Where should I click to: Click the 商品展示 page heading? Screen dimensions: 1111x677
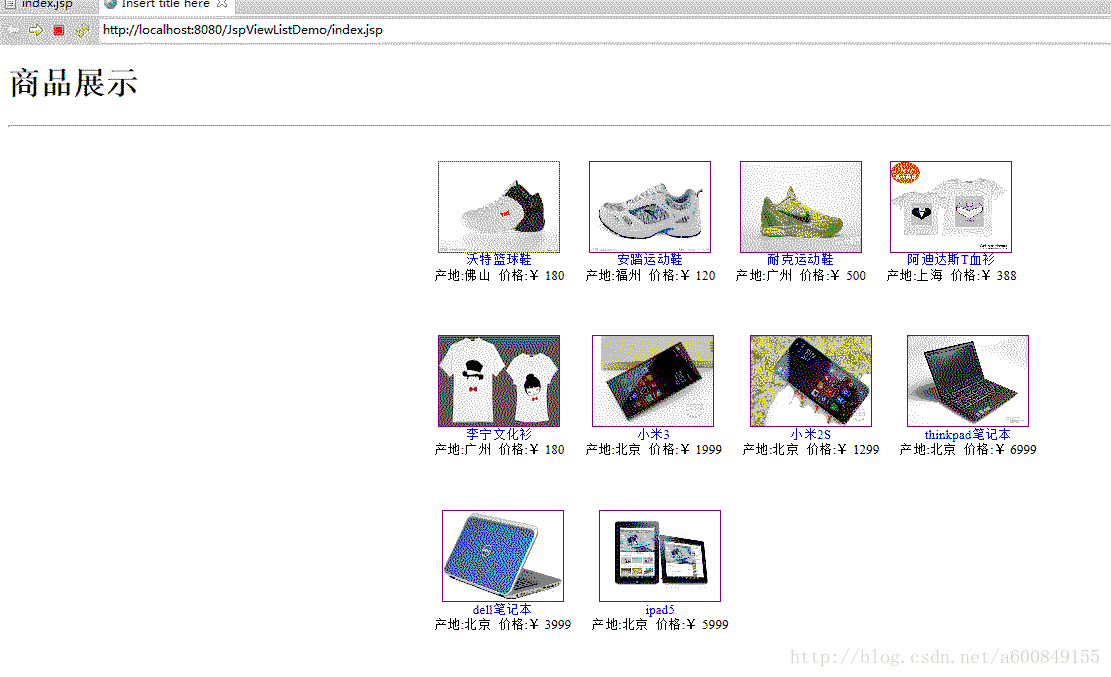(x=74, y=84)
